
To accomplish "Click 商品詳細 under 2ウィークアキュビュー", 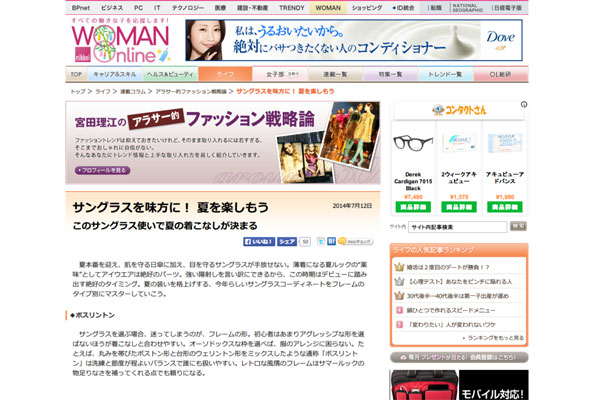I will pyautogui.click(x=459, y=207).
